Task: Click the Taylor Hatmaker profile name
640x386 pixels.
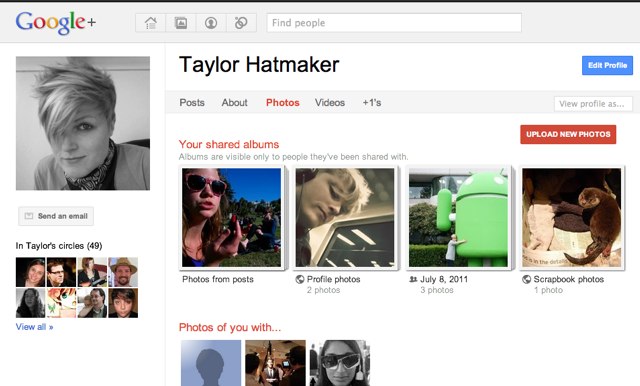Action: click(259, 65)
